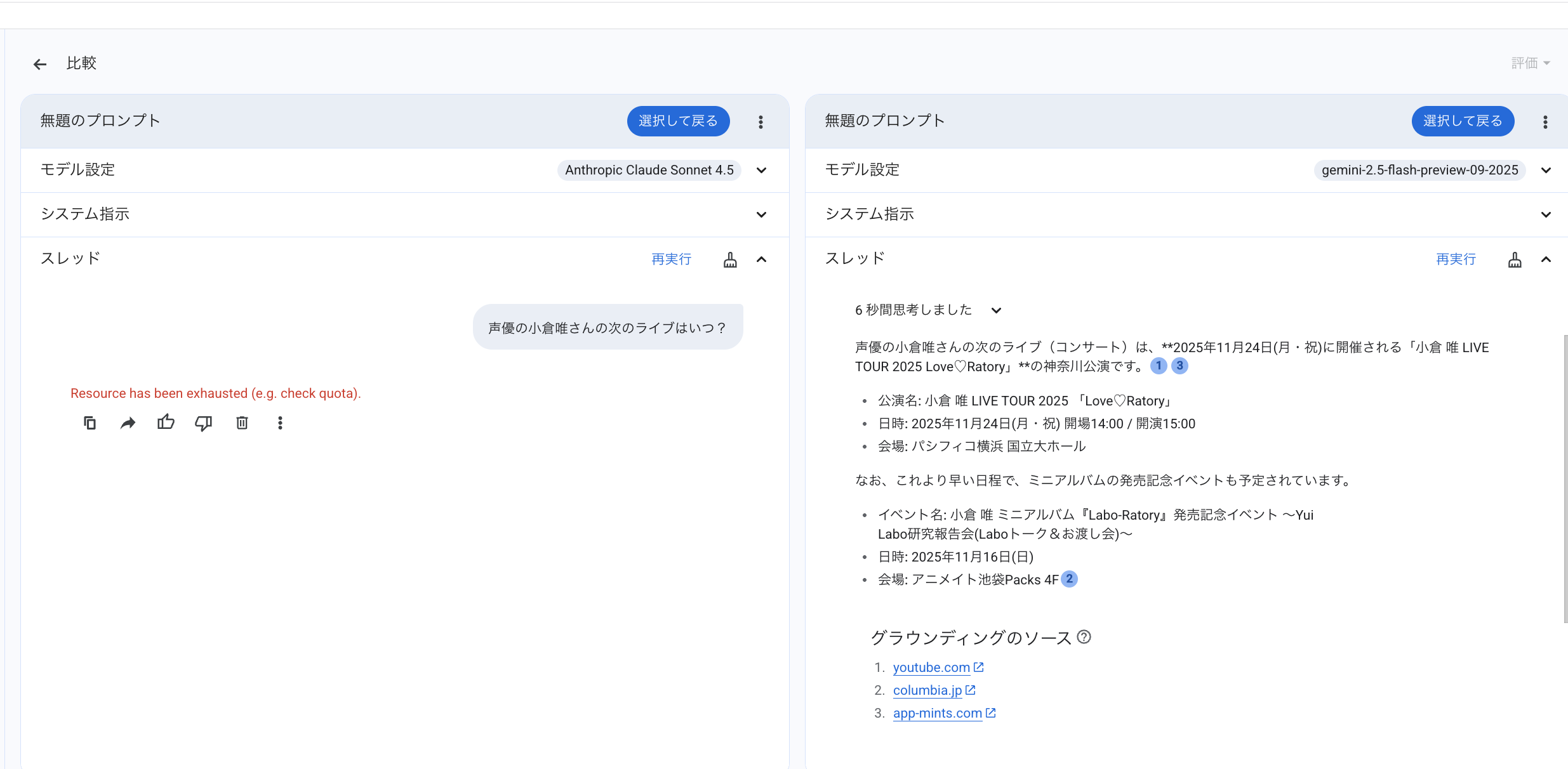Delete the error response with trash icon

[242, 423]
